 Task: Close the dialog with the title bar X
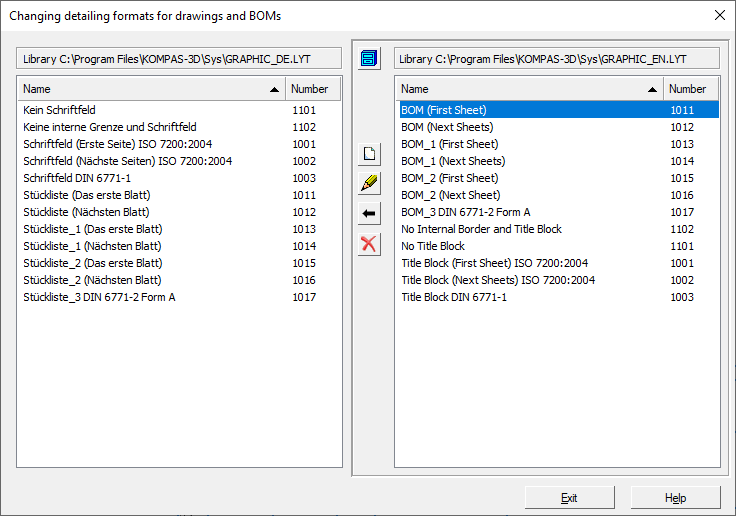pos(719,15)
